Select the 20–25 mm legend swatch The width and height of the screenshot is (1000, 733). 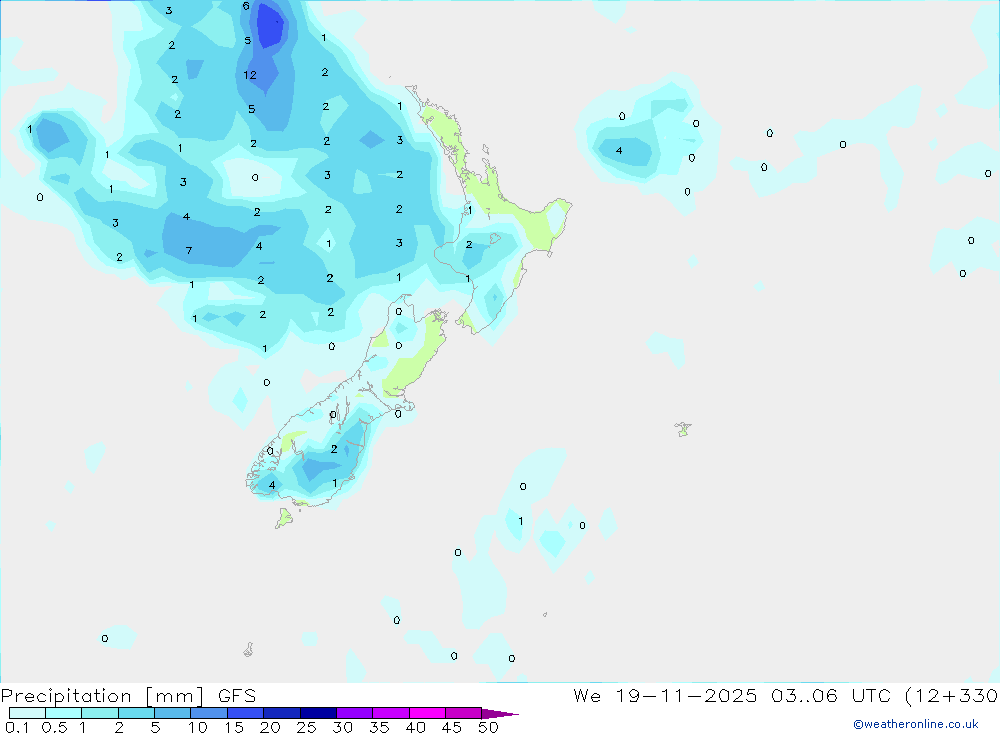[x=282, y=713]
